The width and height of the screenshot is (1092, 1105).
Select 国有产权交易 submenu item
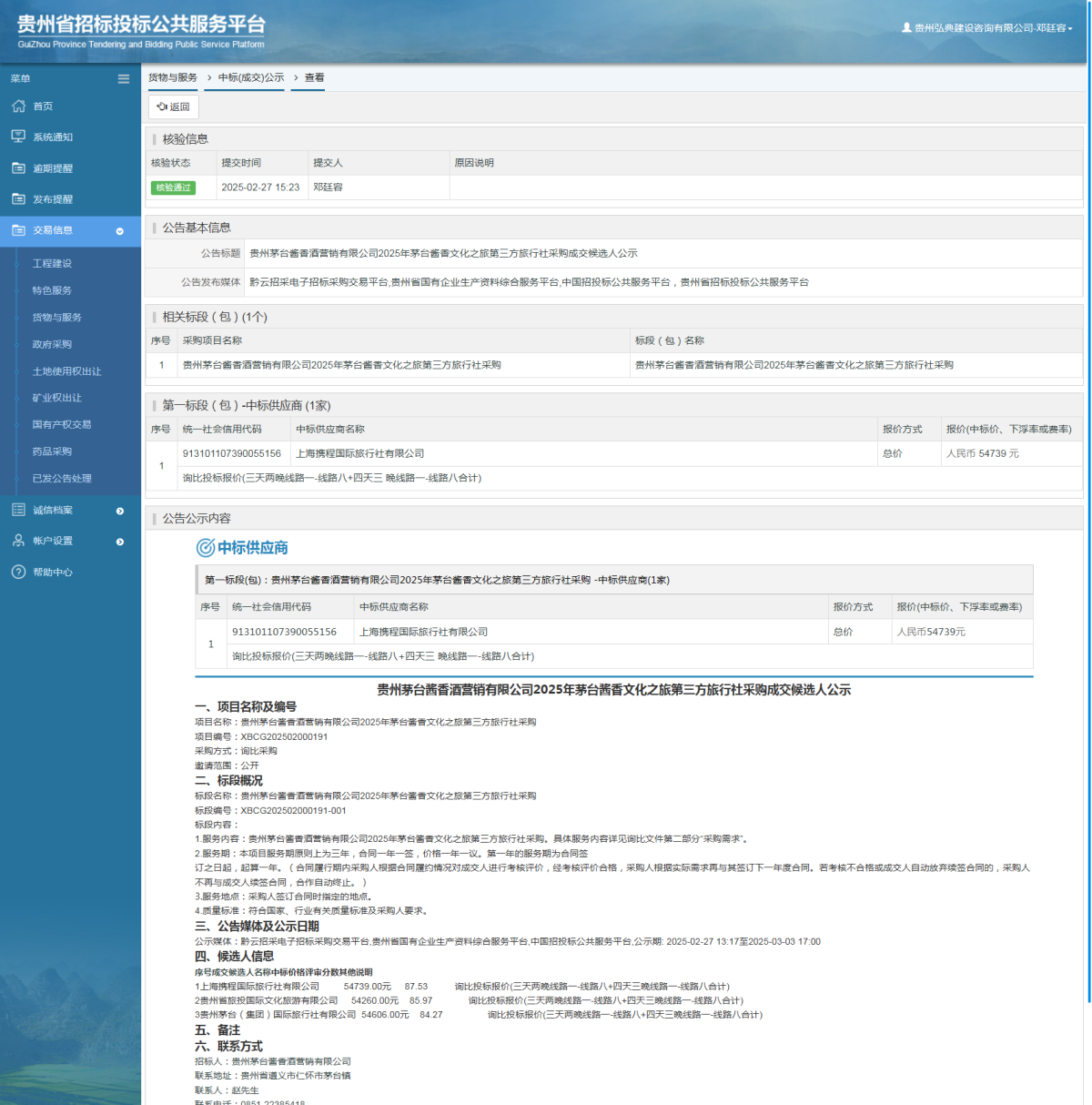(x=62, y=424)
